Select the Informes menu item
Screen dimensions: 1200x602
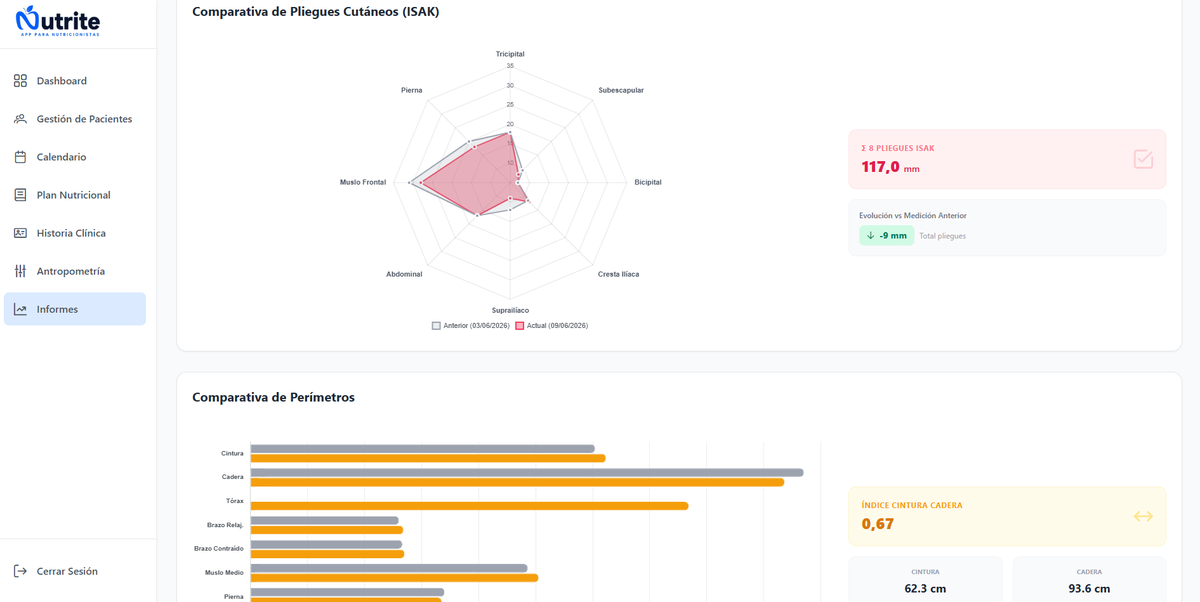75,309
